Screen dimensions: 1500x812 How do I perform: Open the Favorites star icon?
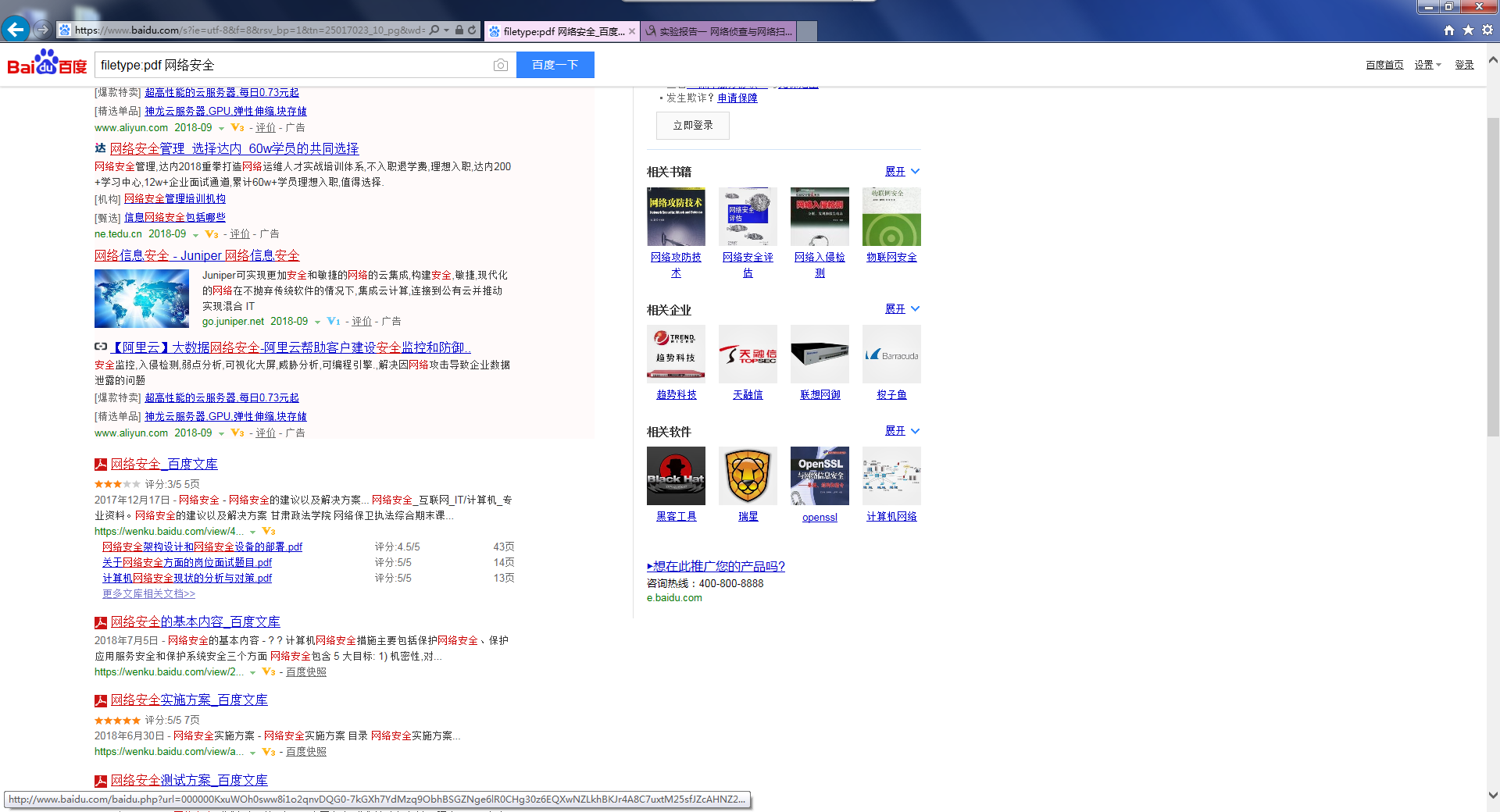pyautogui.click(x=1468, y=30)
